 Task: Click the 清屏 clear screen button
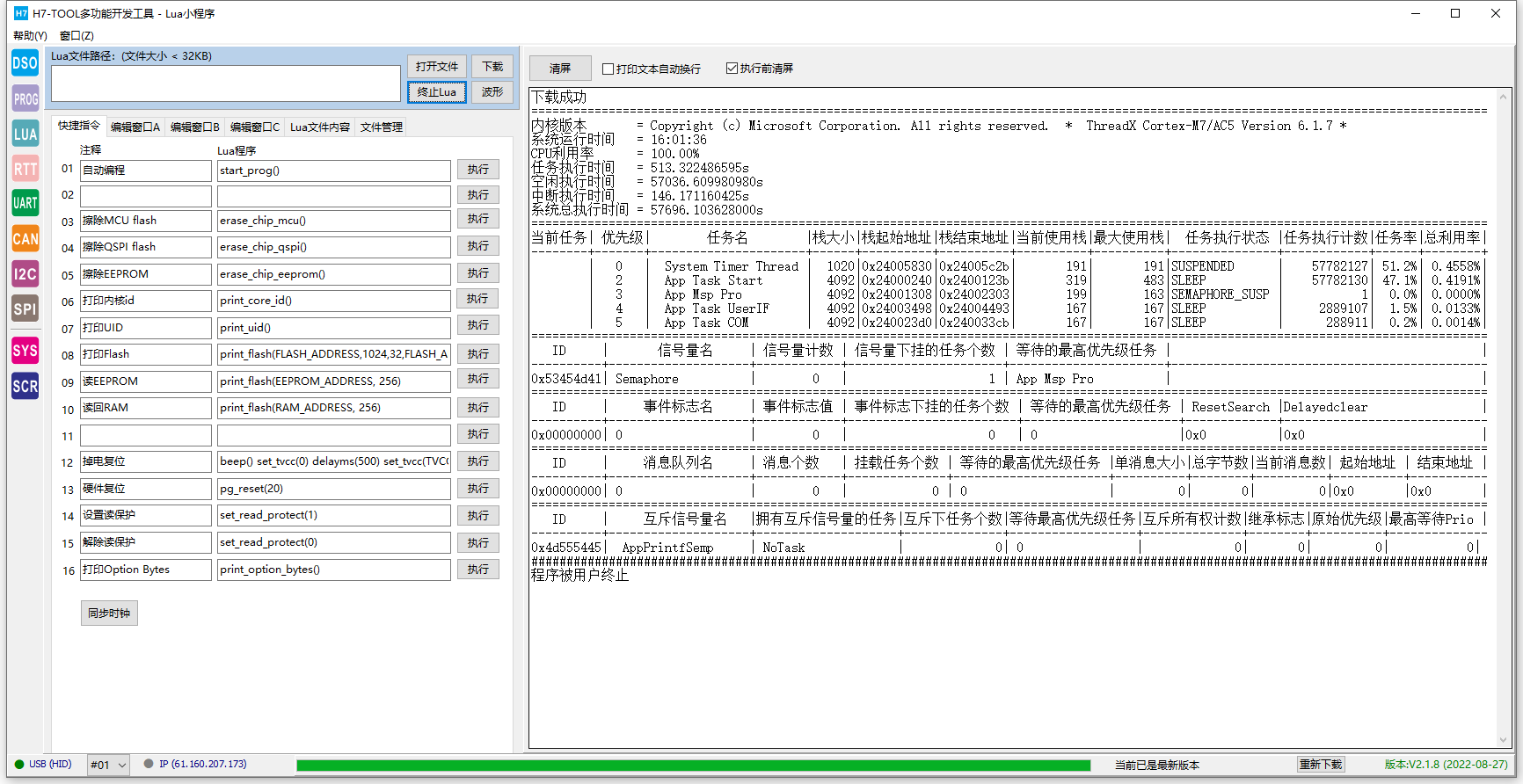pos(560,69)
